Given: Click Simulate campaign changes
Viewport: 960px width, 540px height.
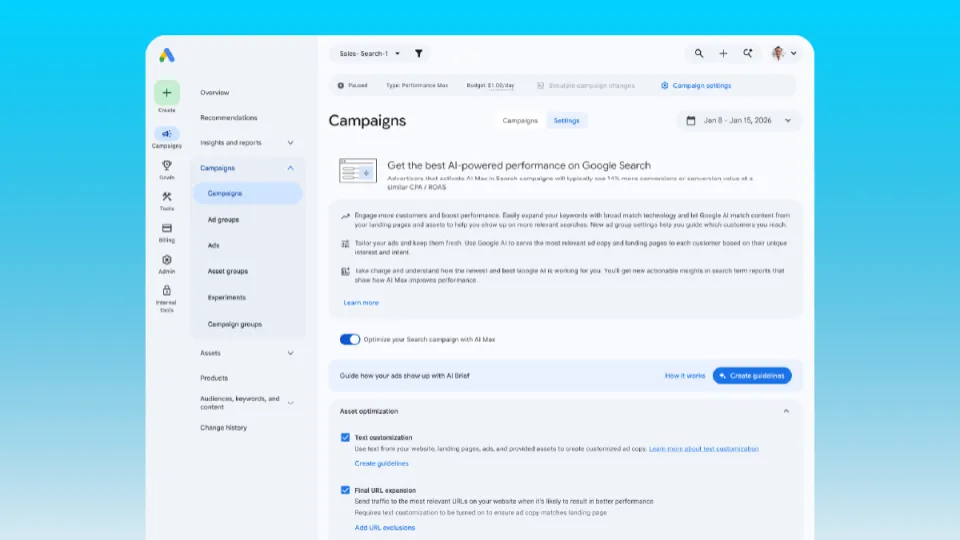Looking at the screenshot, I should [586, 86].
